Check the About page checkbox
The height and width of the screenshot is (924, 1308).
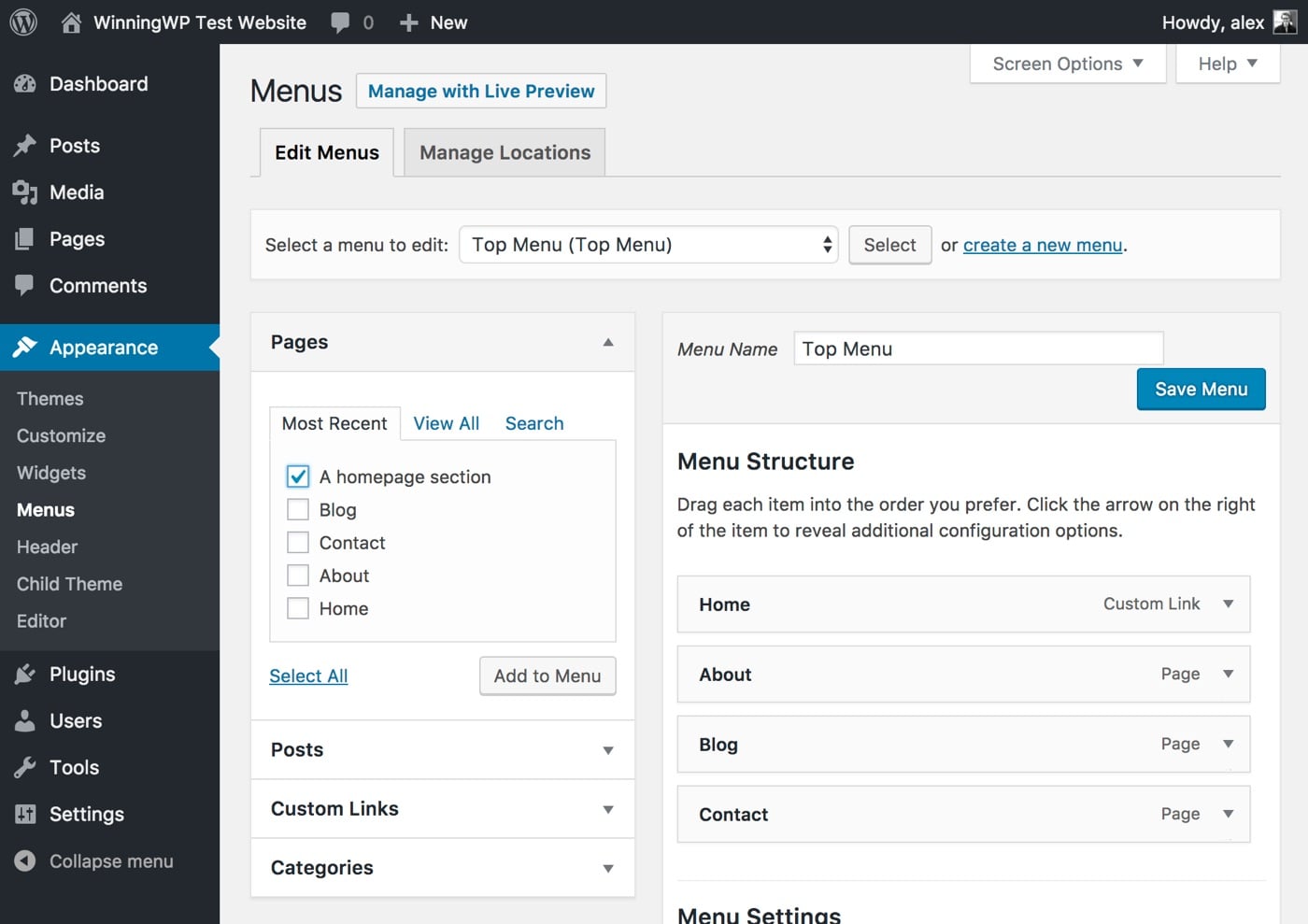click(298, 576)
